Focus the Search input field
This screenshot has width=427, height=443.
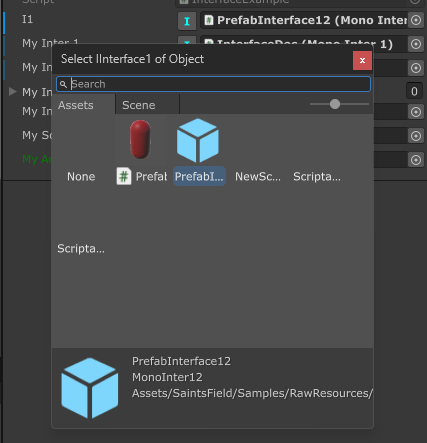tap(214, 84)
